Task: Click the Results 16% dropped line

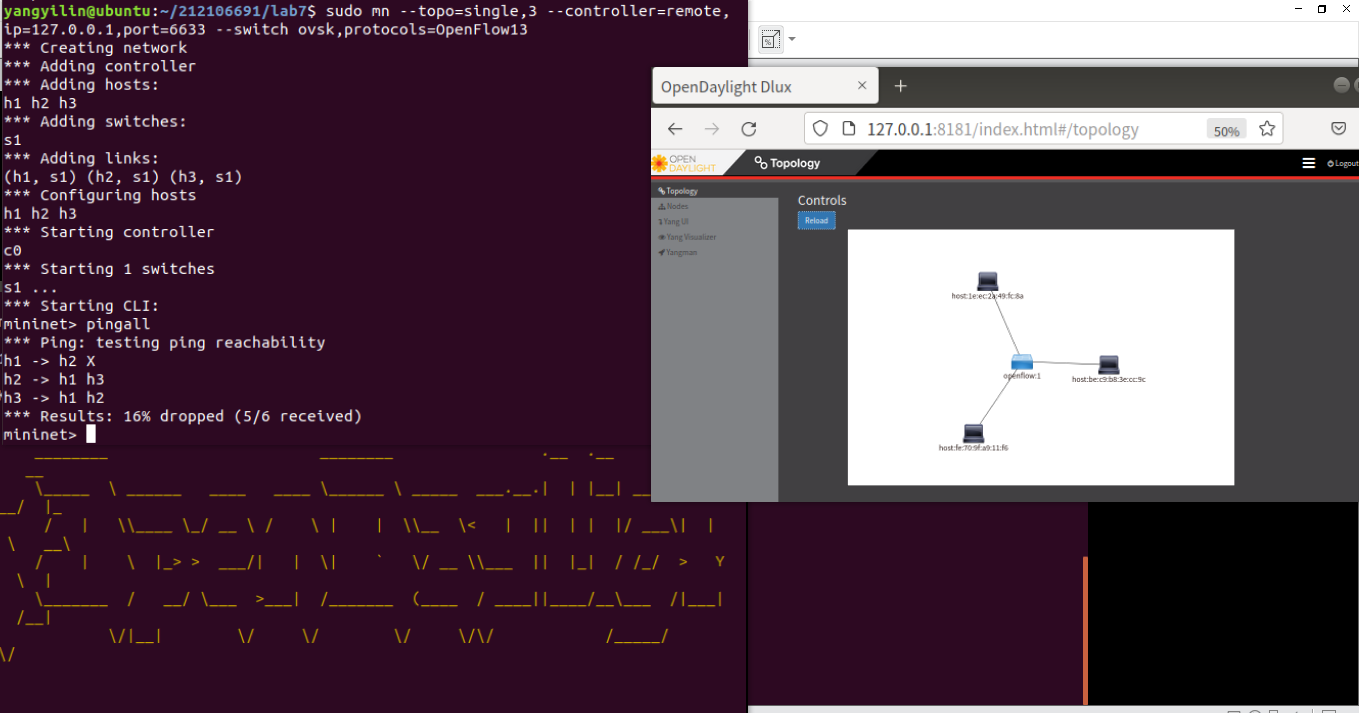Action: pos(183,416)
